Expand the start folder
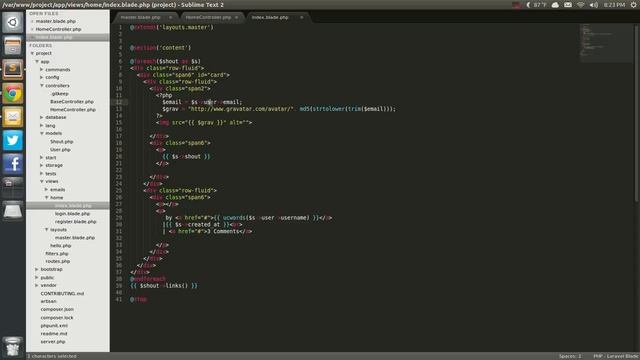The image size is (640, 360). point(42,158)
